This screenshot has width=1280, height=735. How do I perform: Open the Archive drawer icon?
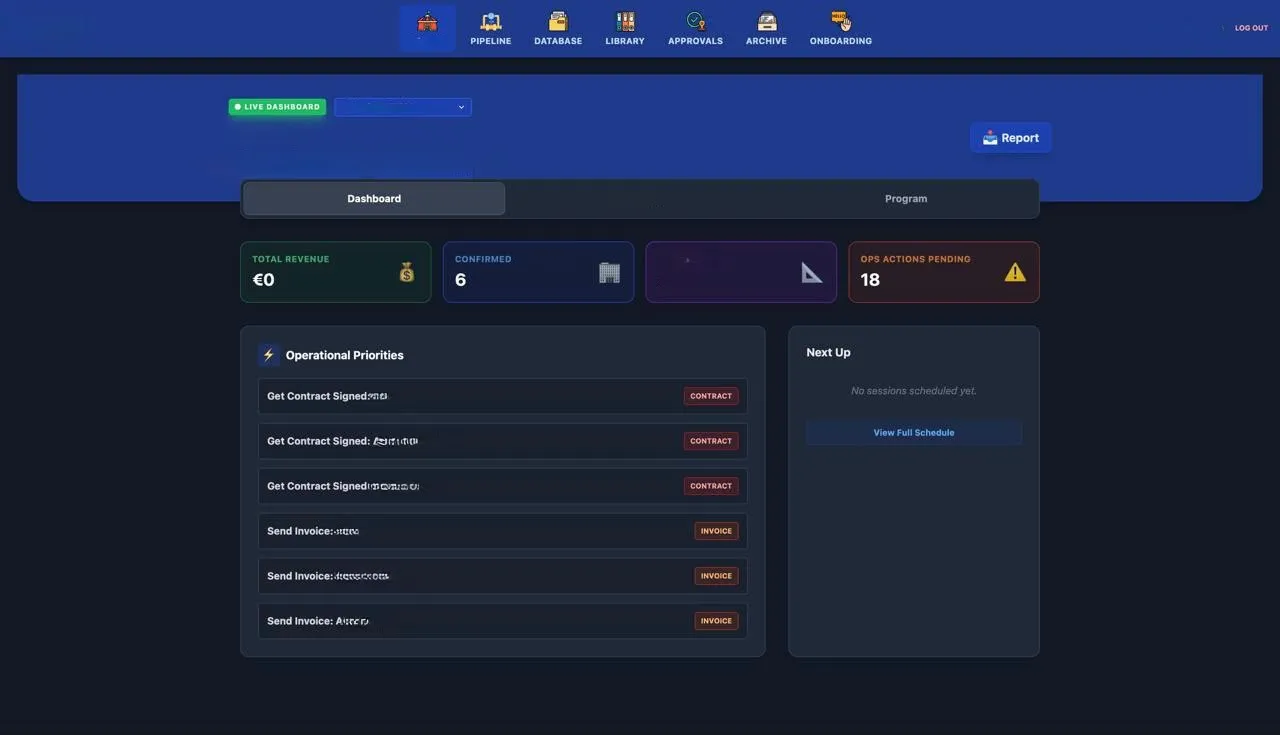point(766,21)
